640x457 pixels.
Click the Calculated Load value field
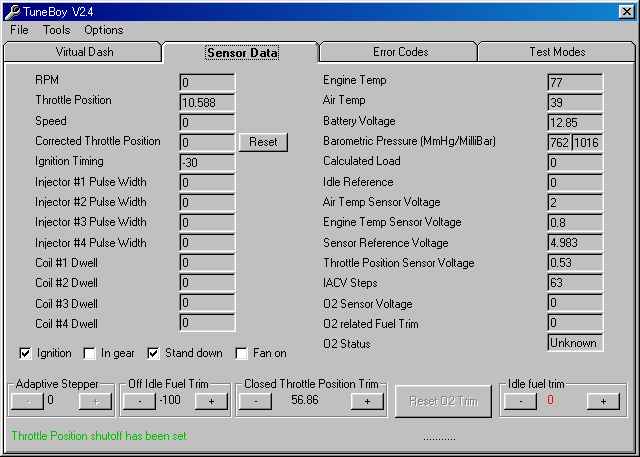coord(575,162)
